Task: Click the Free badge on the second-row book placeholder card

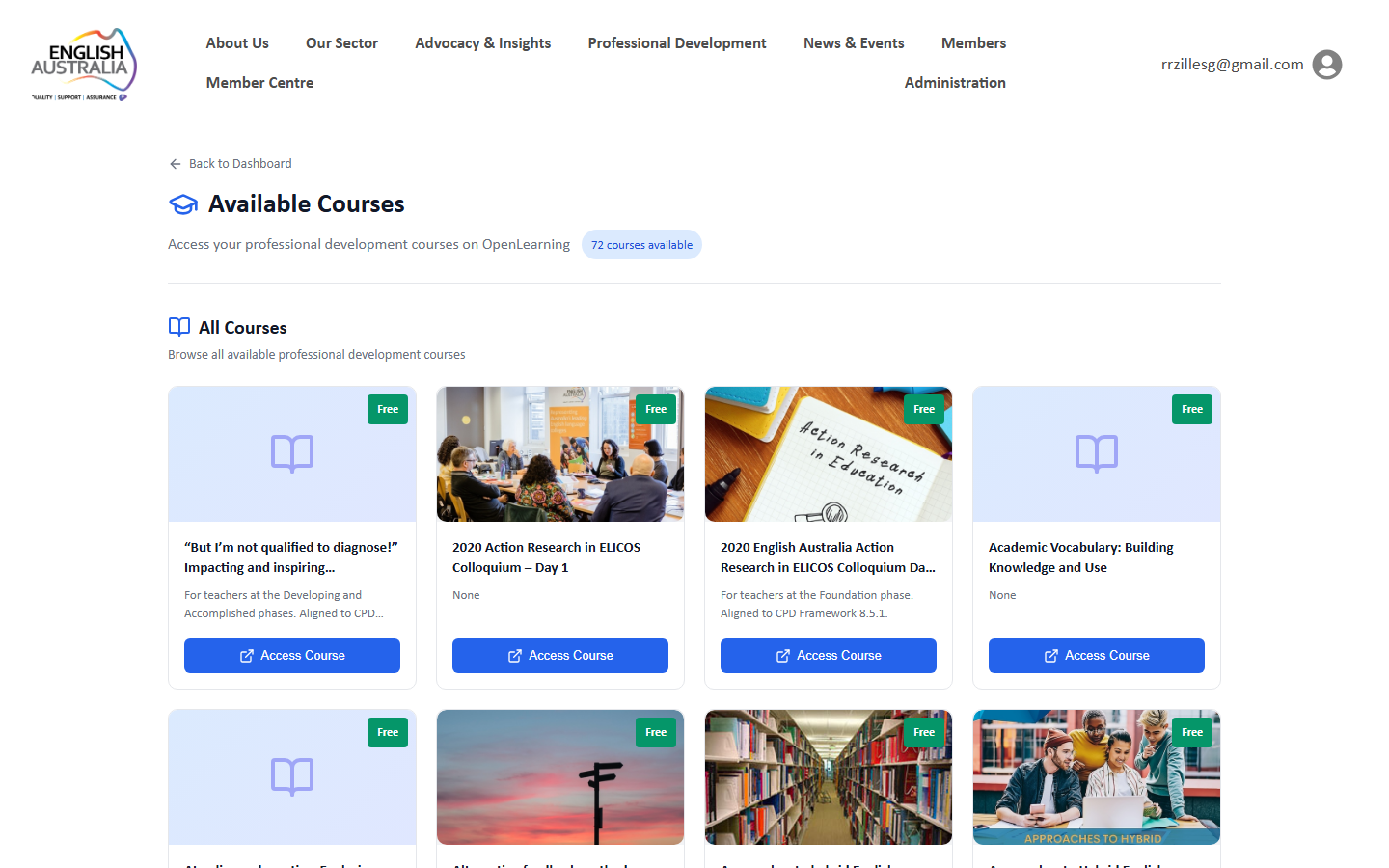Action: click(388, 733)
